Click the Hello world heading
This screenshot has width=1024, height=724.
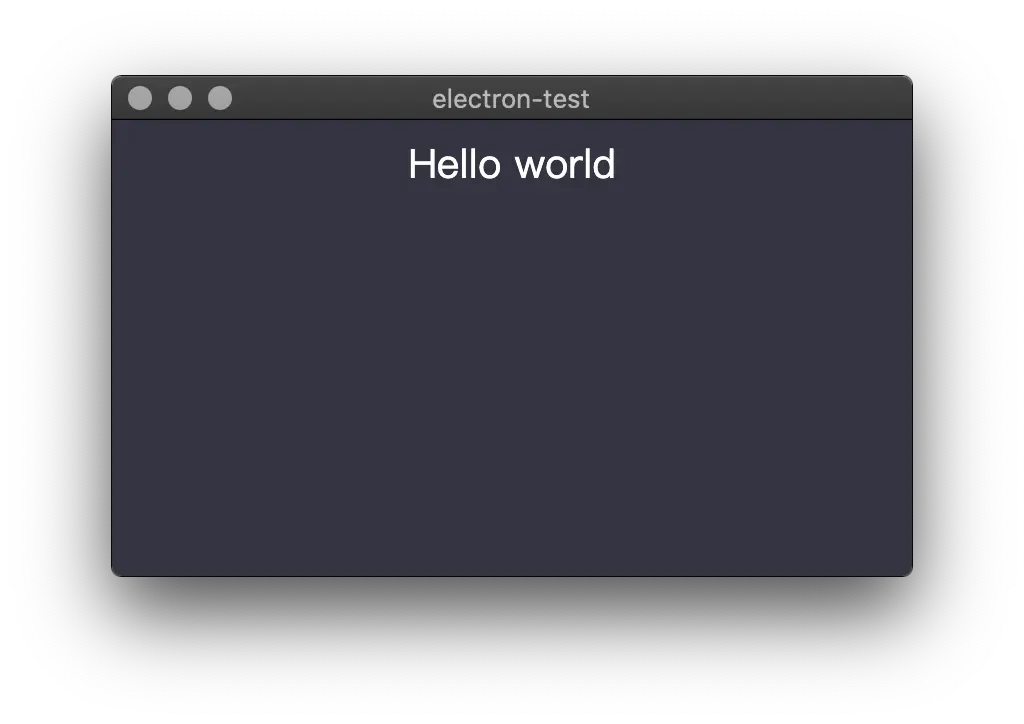pyautogui.click(x=512, y=164)
